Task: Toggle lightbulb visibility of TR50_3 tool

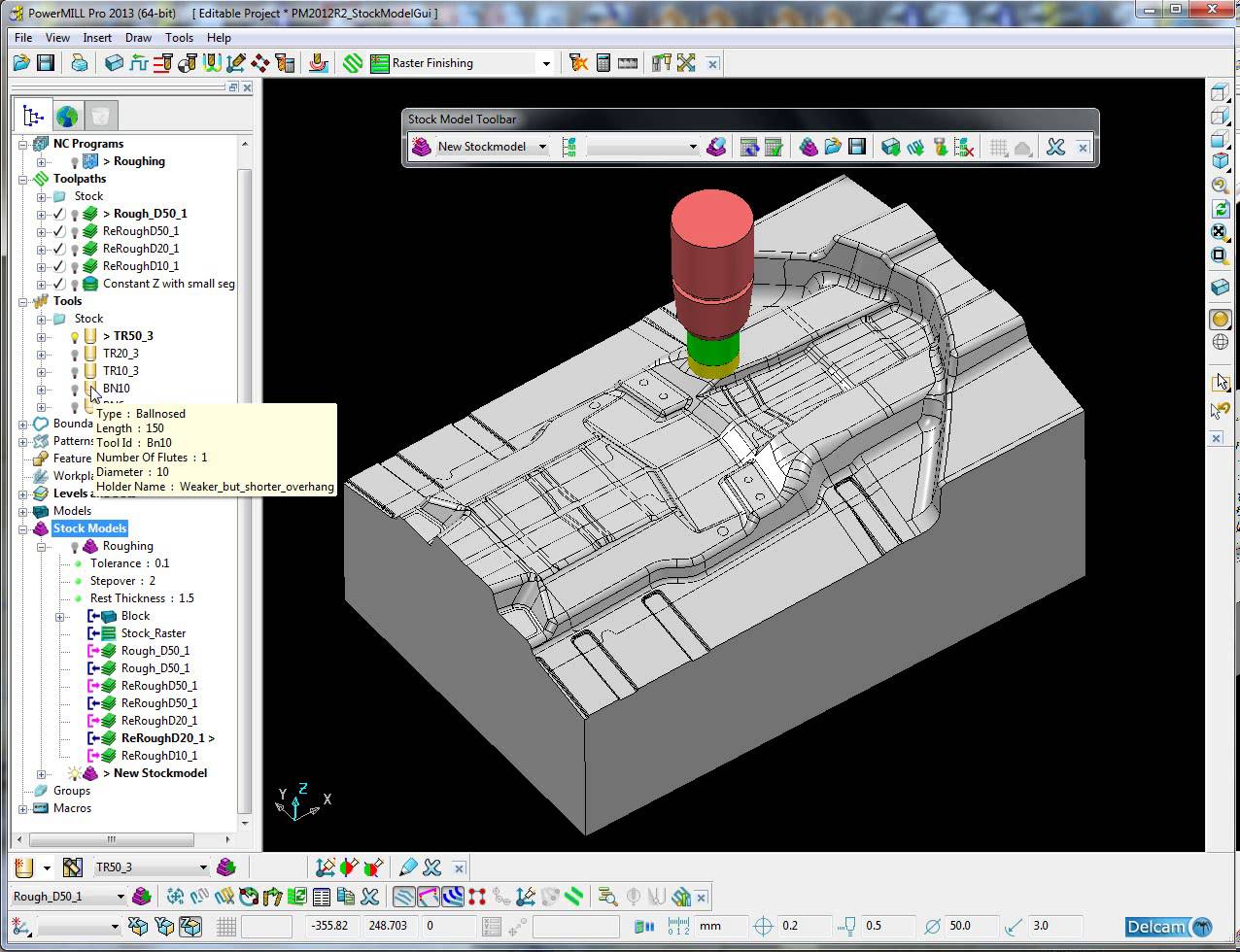Action: click(74, 336)
